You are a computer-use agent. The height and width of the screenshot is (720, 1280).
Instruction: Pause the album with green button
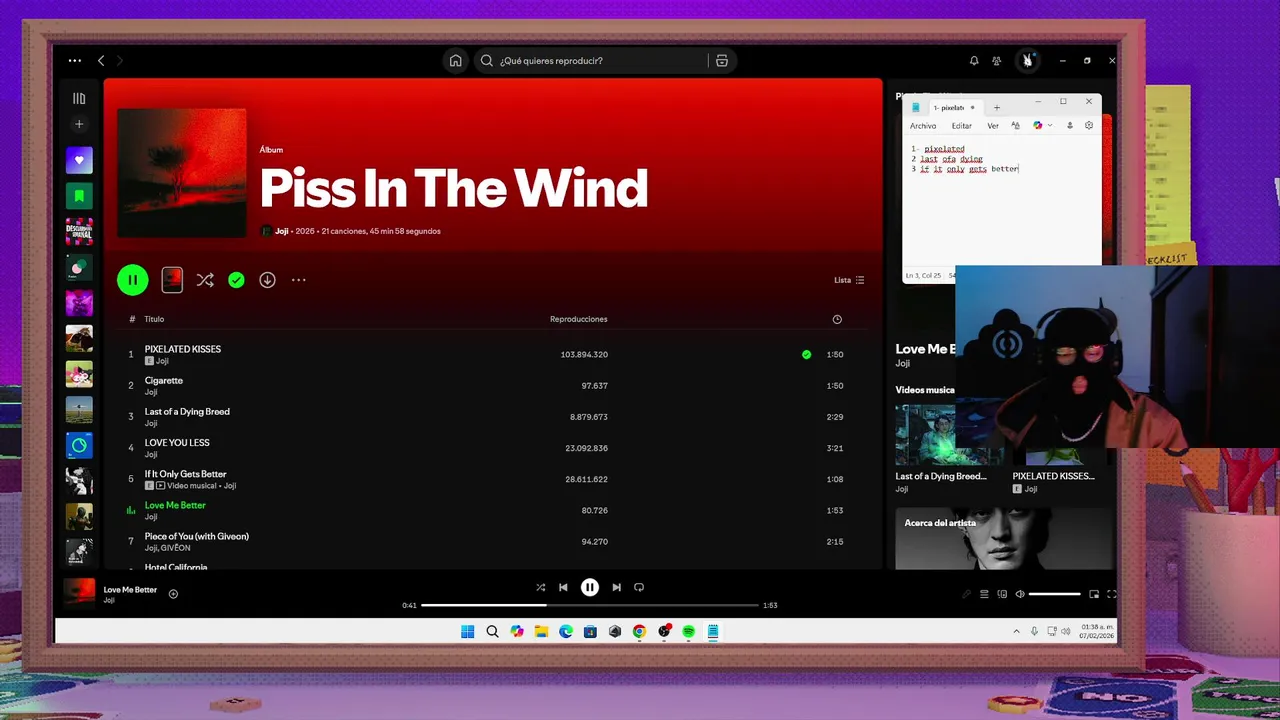[133, 280]
